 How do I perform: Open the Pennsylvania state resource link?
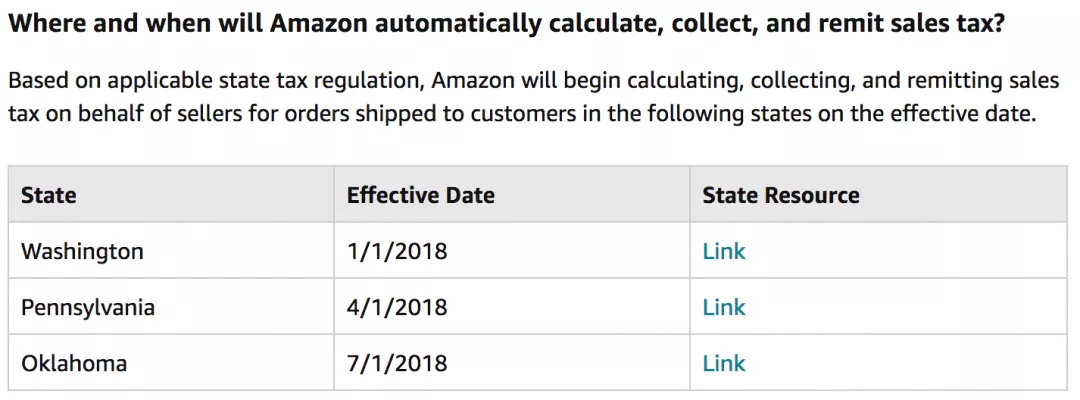[x=724, y=307]
